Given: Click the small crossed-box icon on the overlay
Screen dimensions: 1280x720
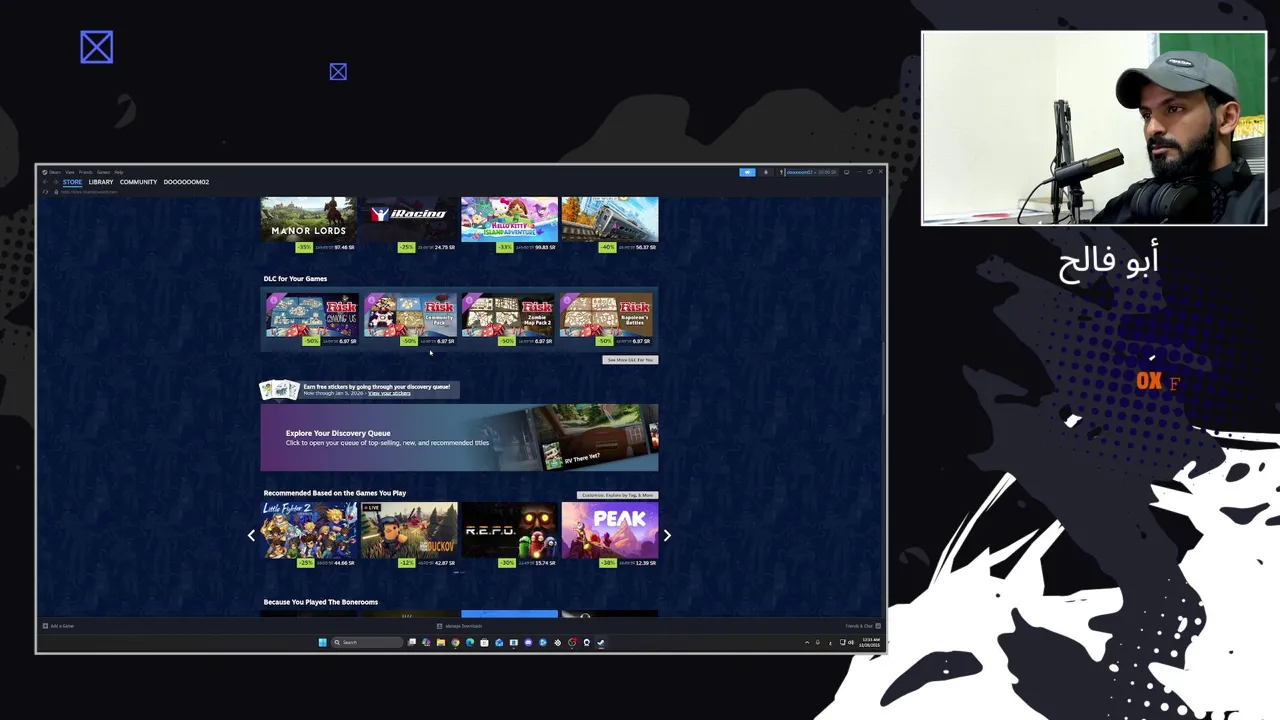Looking at the screenshot, I should click(338, 72).
